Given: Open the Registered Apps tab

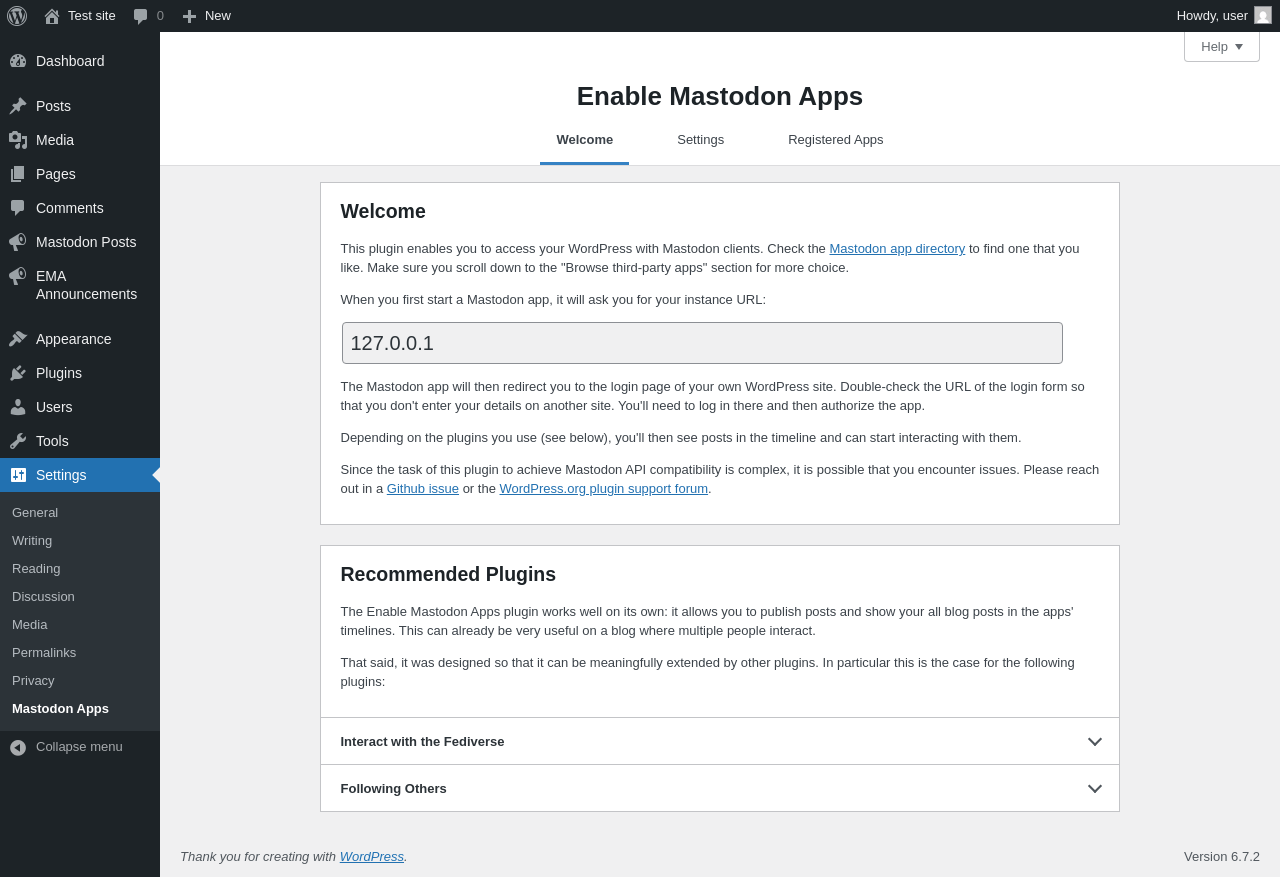Looking at the screenshot, I should [836, 140].
